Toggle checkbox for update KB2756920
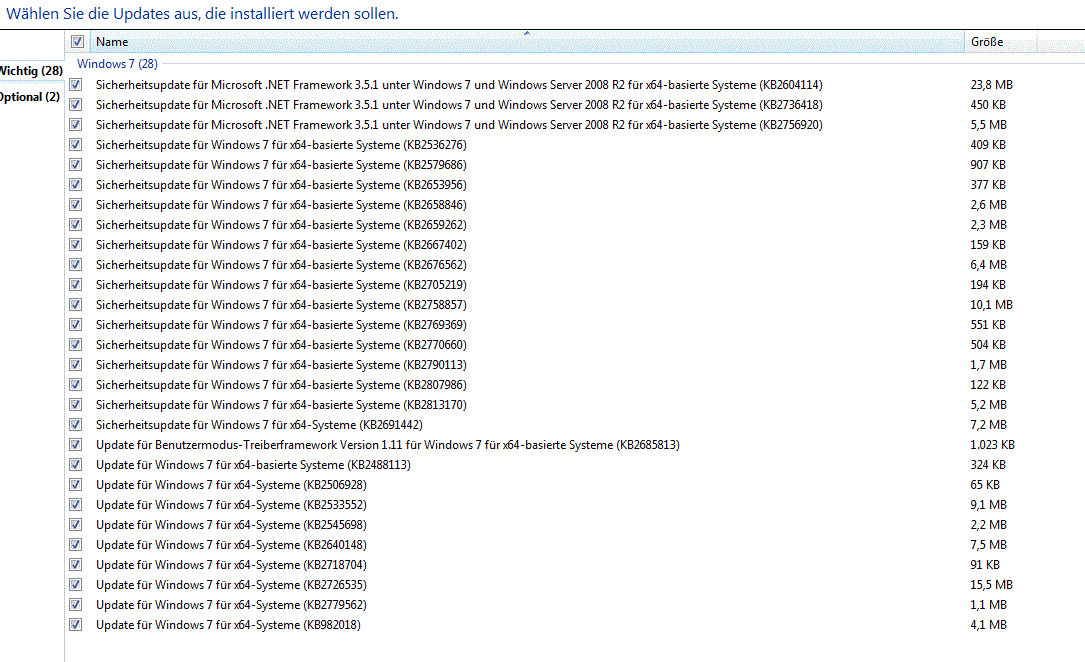The image size is (1085, 662). [76, 125]
